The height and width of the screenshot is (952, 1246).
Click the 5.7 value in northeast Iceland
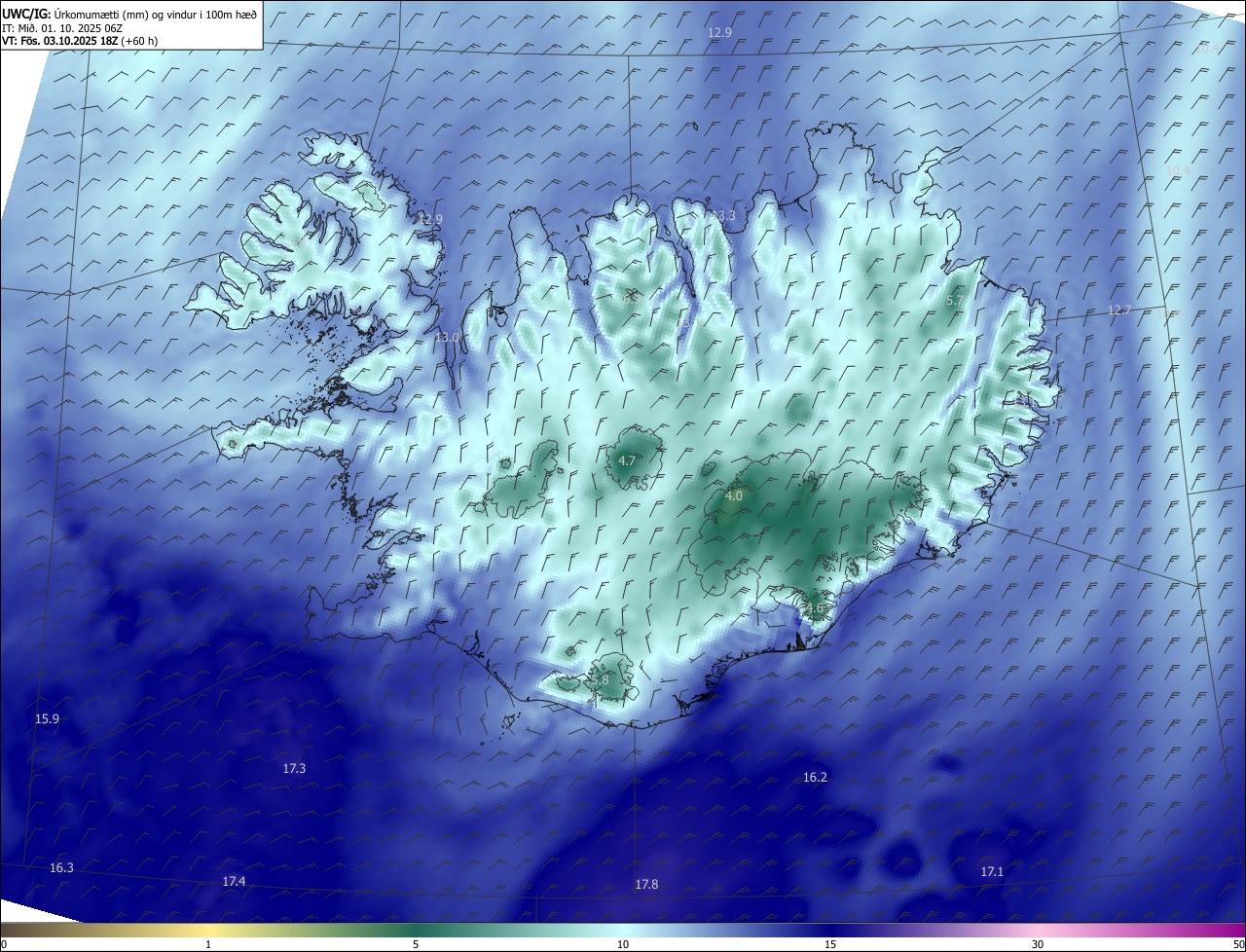pos(955,301)
